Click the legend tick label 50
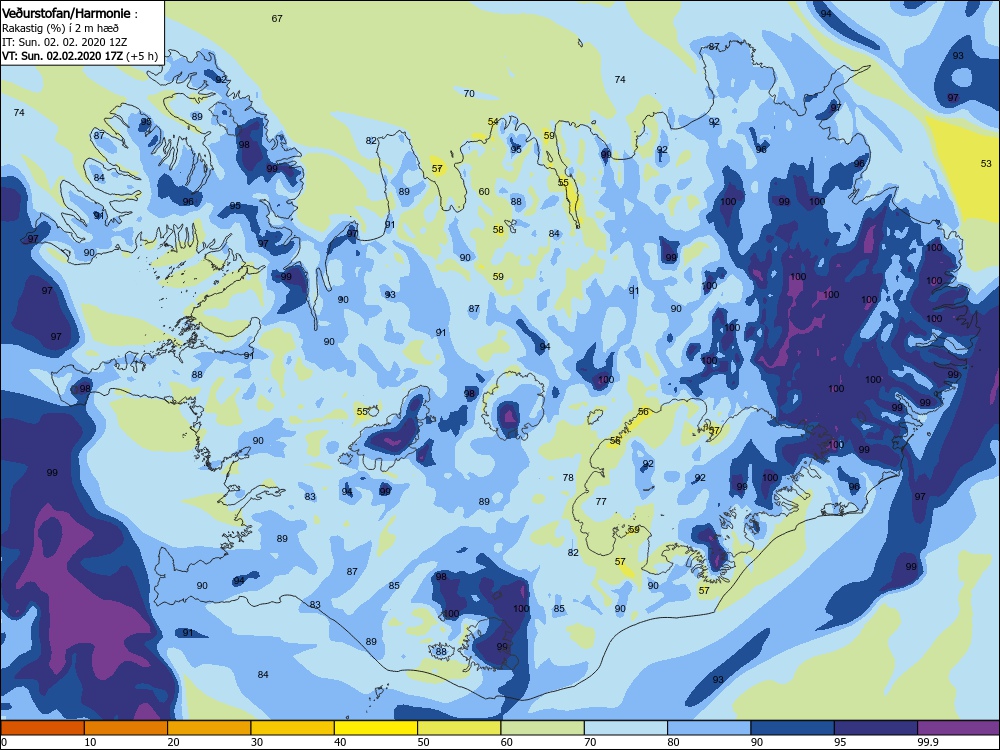This screenshot has width=1000, height=750. (x=423, y=742)
